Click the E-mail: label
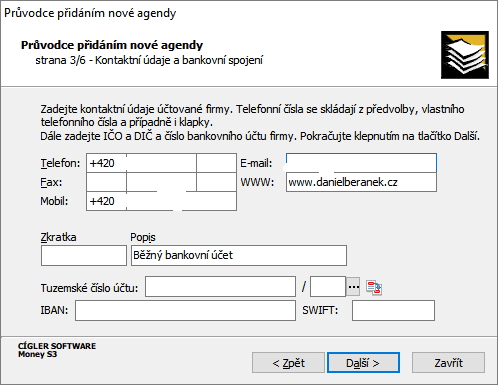Viewport: 498px width, 385px height. [x=256, y=163]
